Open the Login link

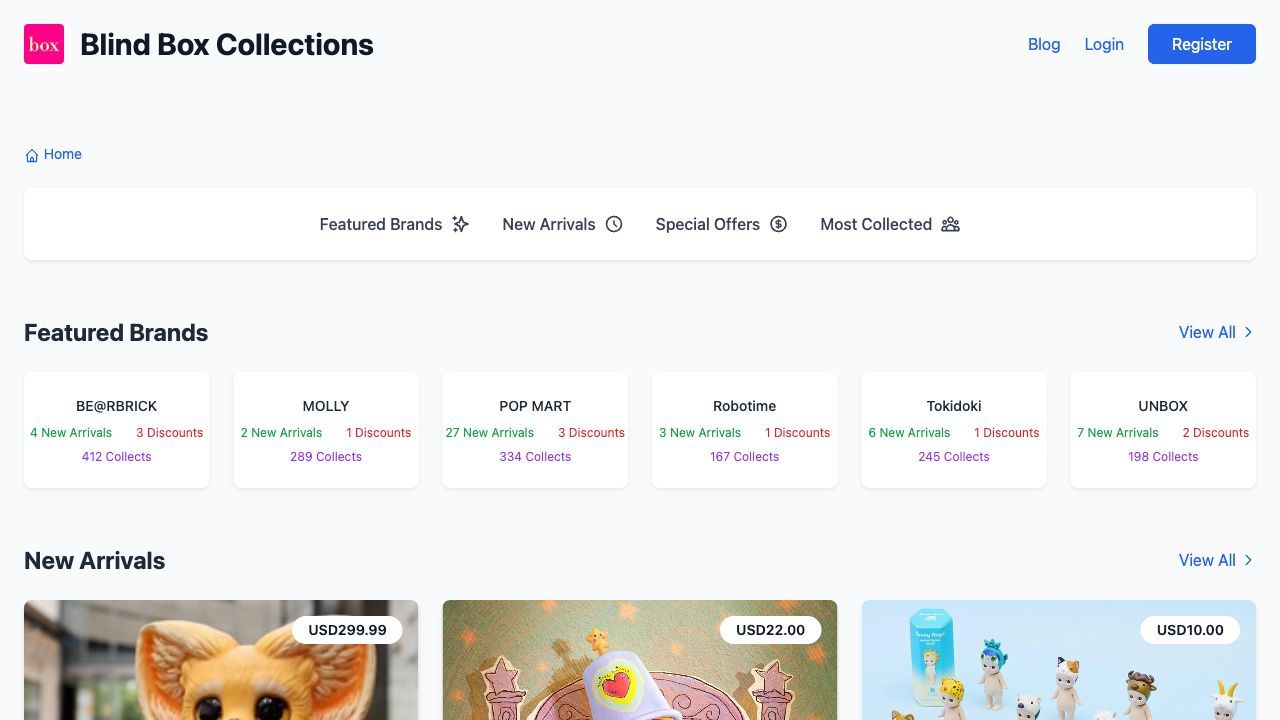pos(1104,44)
